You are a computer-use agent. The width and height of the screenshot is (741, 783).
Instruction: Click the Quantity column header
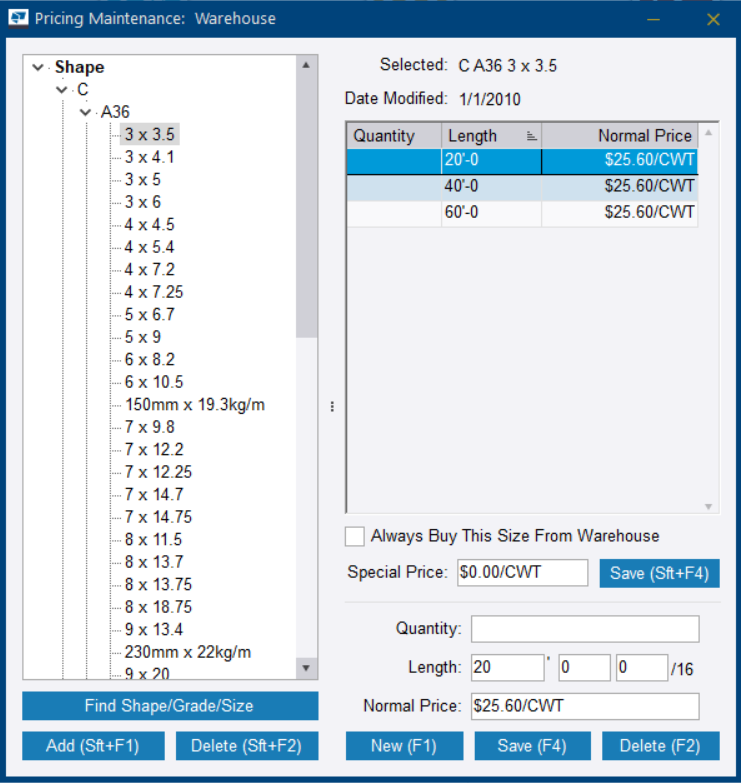(394, 136)
